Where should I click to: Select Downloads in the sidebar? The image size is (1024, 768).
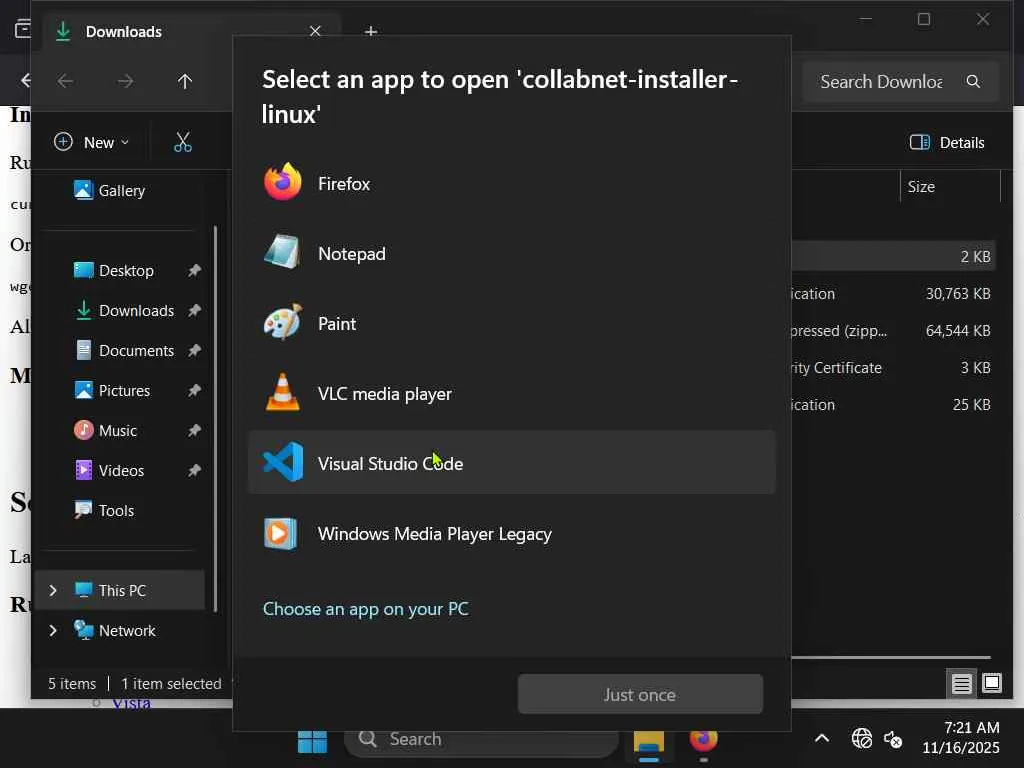(x=124, y=310)
